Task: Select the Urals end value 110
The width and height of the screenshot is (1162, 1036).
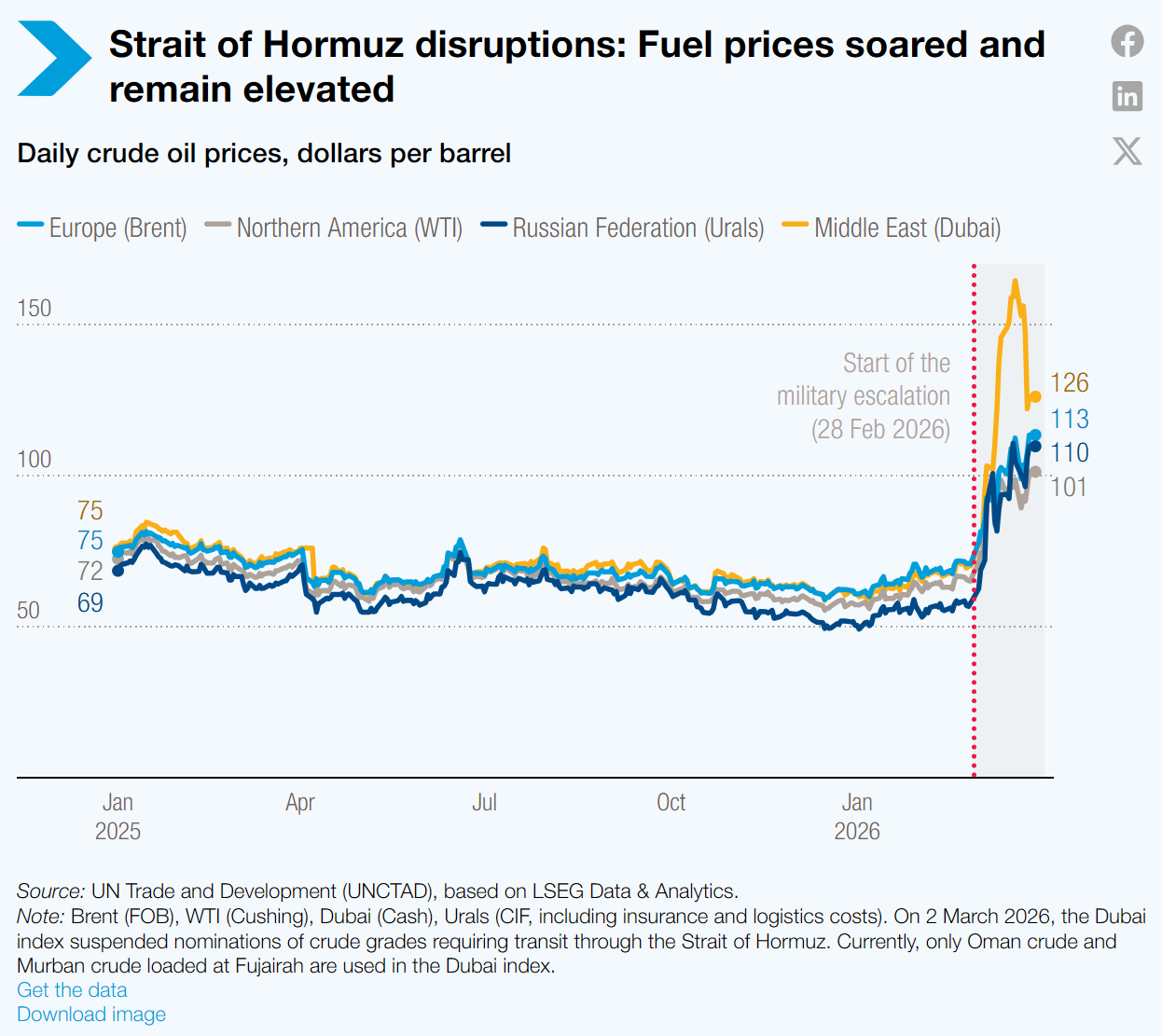Action: (1070, 453)
